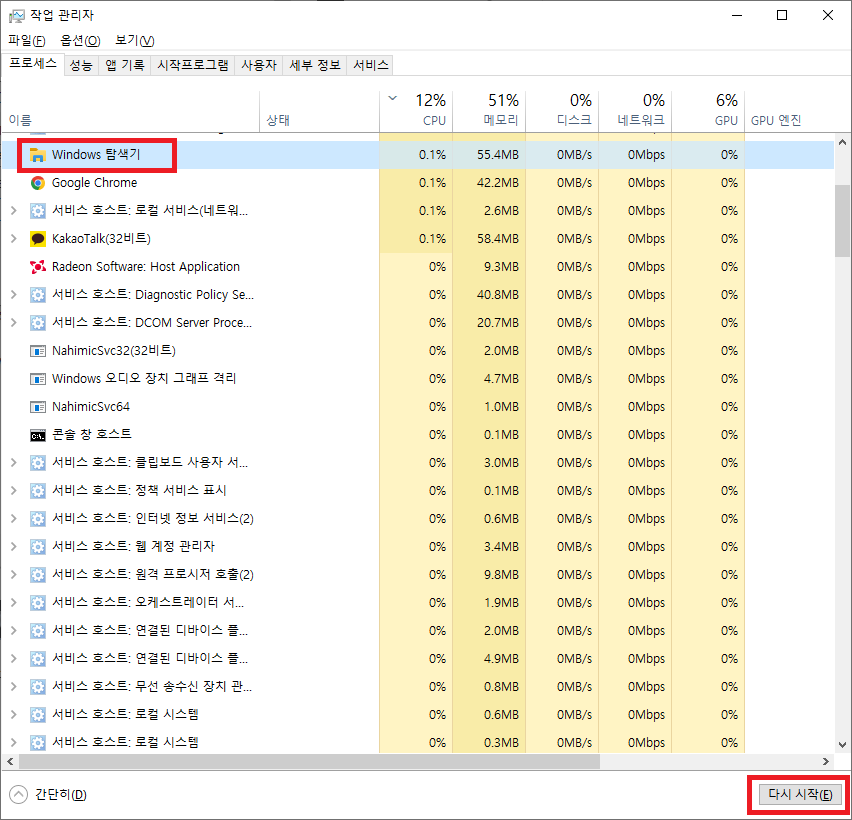Image resolution: width=852 pixels, height=820 pixels.
Task: Click gear icon of 웹 계정 관리자
Action: (37, 547)
